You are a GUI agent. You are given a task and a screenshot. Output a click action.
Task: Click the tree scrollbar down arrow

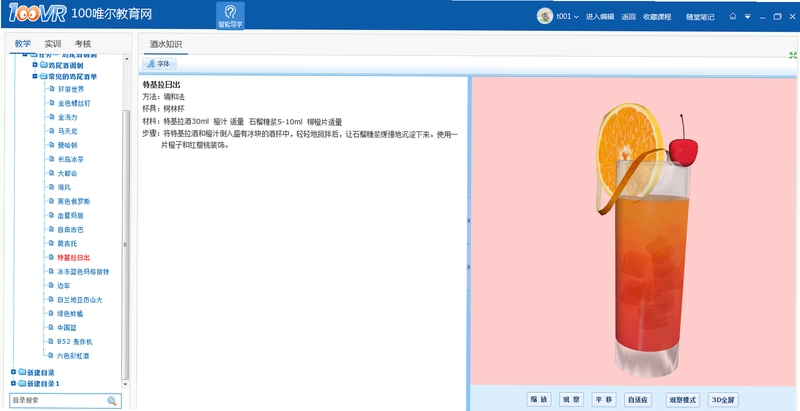tap(126, 384)
